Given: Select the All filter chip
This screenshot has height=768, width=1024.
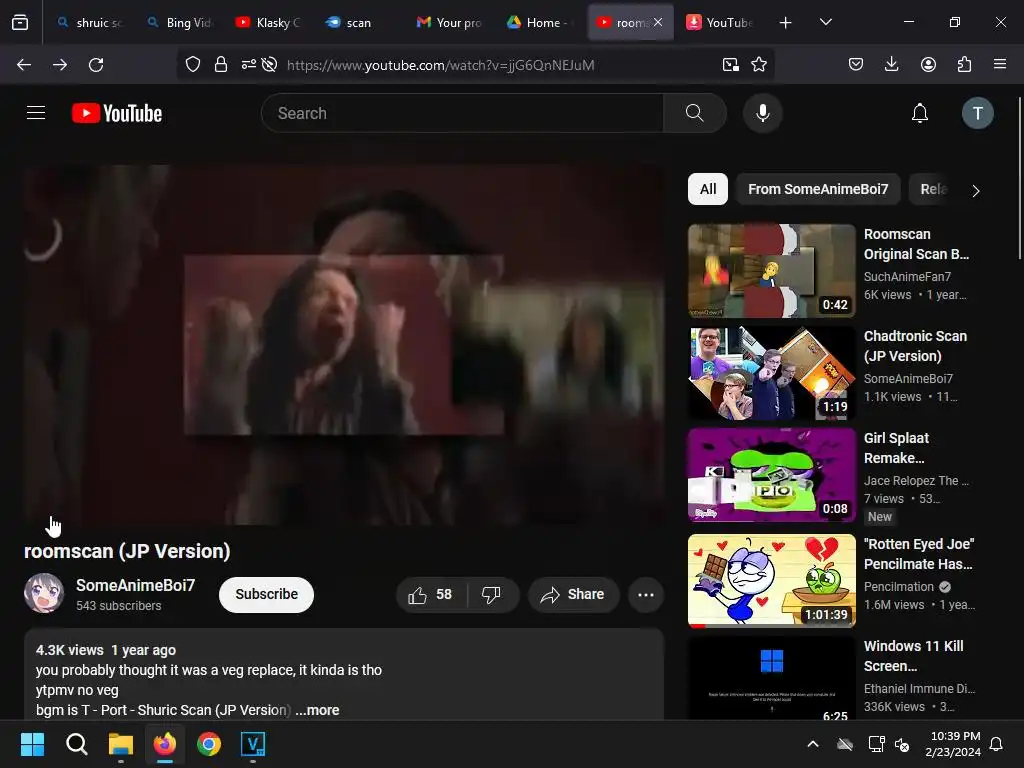Looking at the screenshot, I should (x=708, y=189).
